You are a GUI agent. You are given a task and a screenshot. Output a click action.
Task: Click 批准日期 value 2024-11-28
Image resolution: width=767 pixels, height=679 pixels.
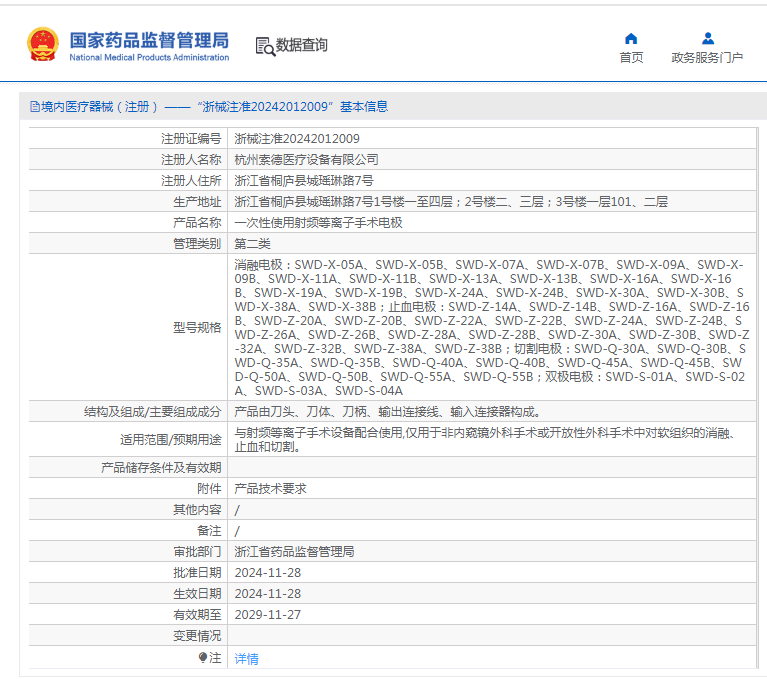click(268, 573)
